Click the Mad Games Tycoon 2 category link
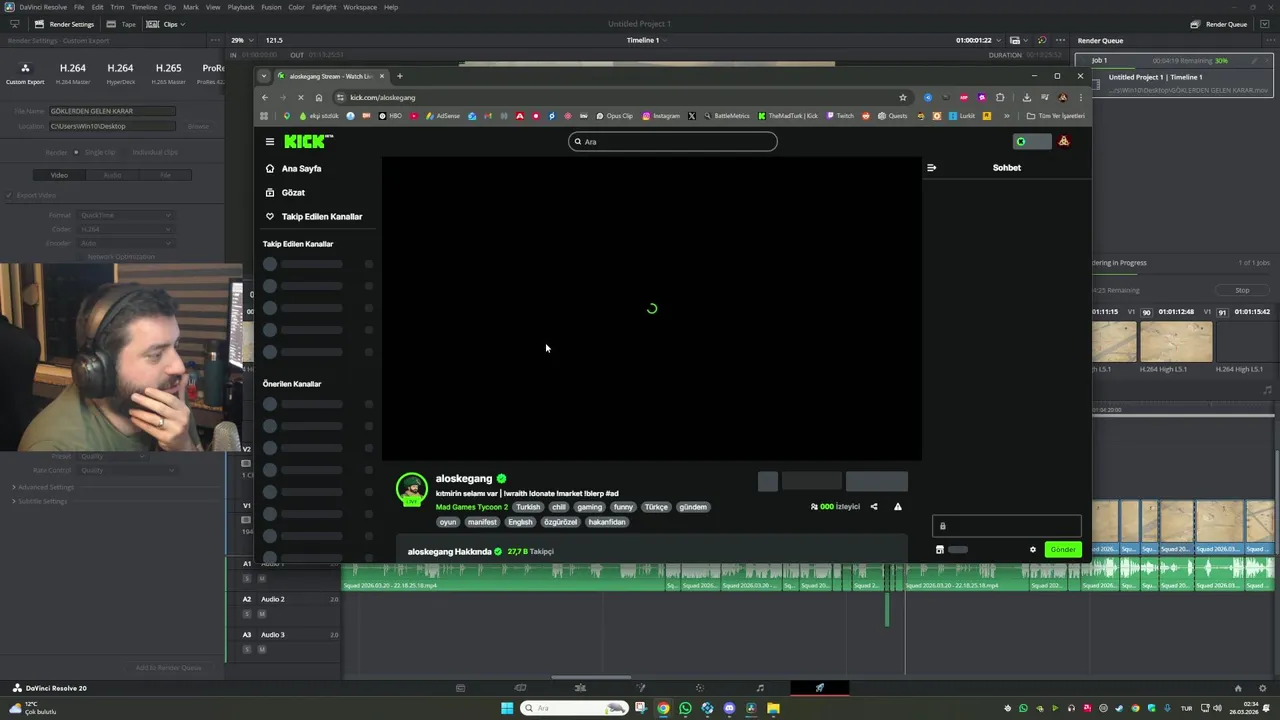 point(472,507)
